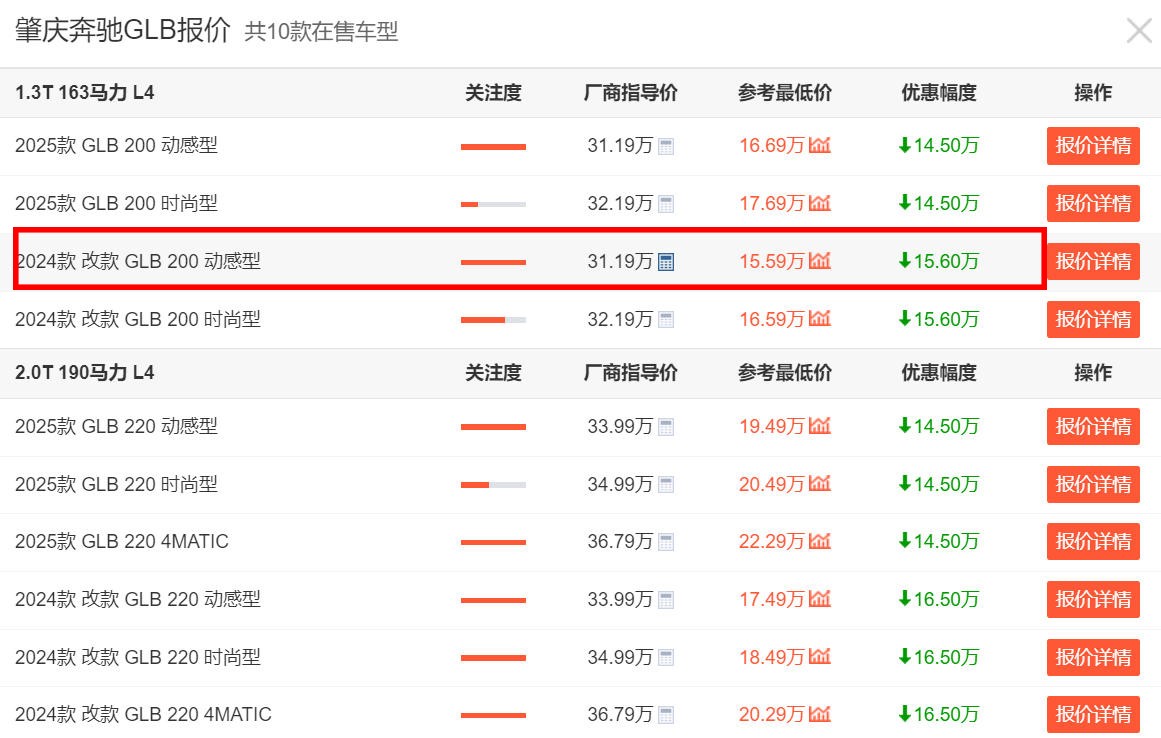Open calculator icon for 2025款 GLB 220 时尚型

[x=666, y=485]
